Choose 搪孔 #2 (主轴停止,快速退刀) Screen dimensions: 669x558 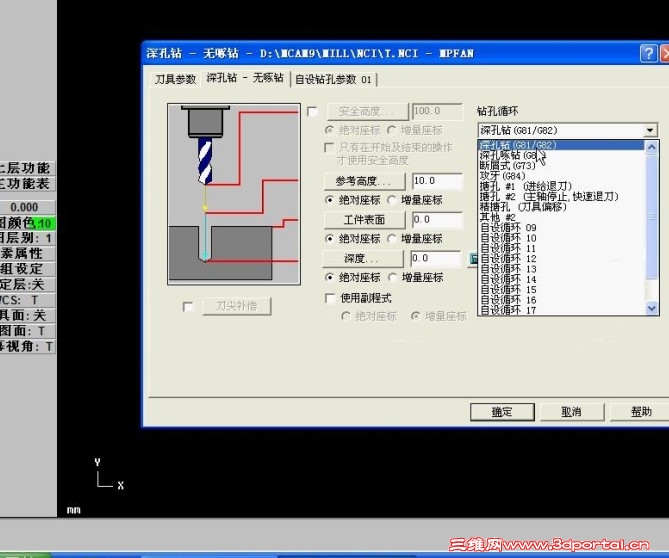pos(561,197)
